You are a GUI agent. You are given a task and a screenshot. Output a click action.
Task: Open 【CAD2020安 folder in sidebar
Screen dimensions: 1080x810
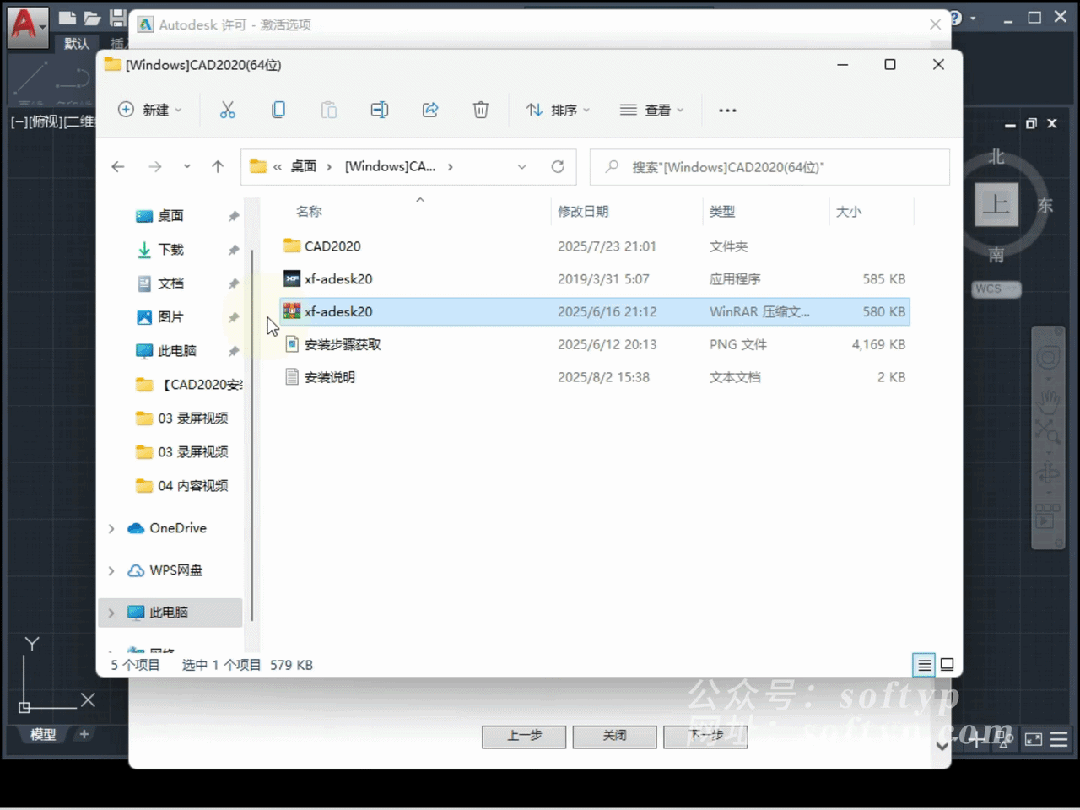189,385
